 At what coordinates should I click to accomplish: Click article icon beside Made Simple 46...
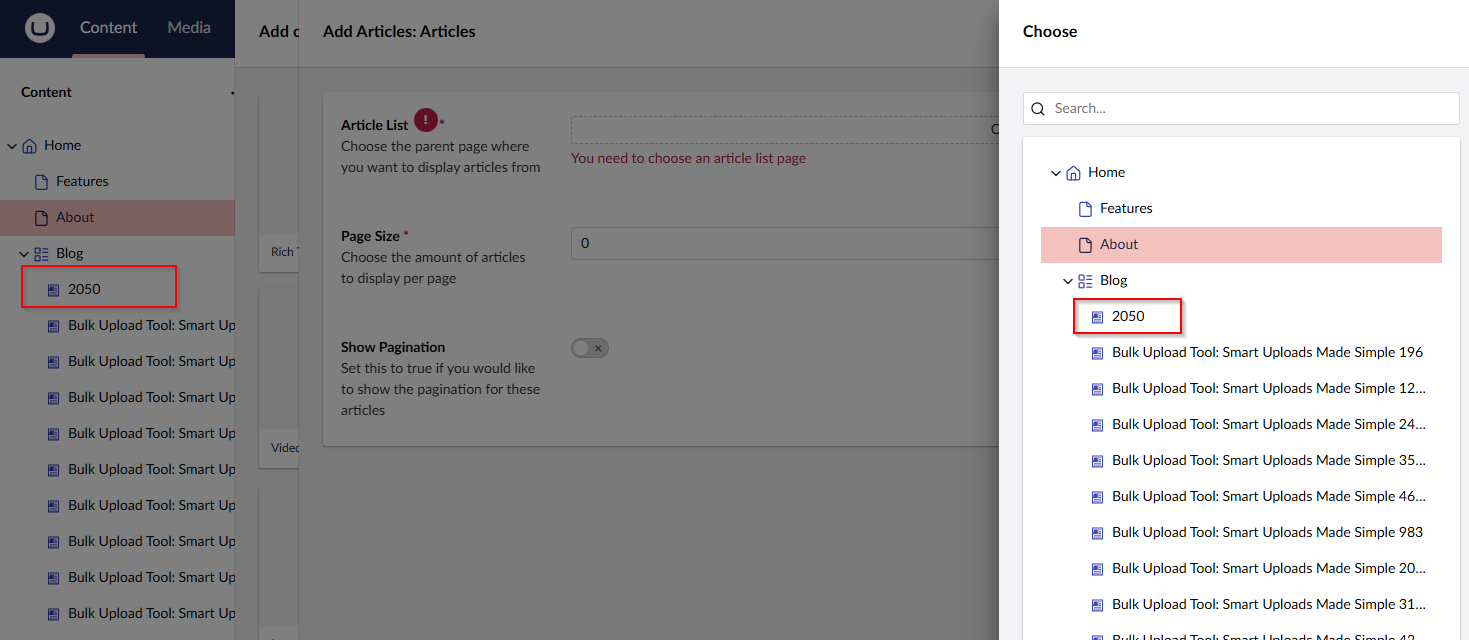pos(1097,497)
